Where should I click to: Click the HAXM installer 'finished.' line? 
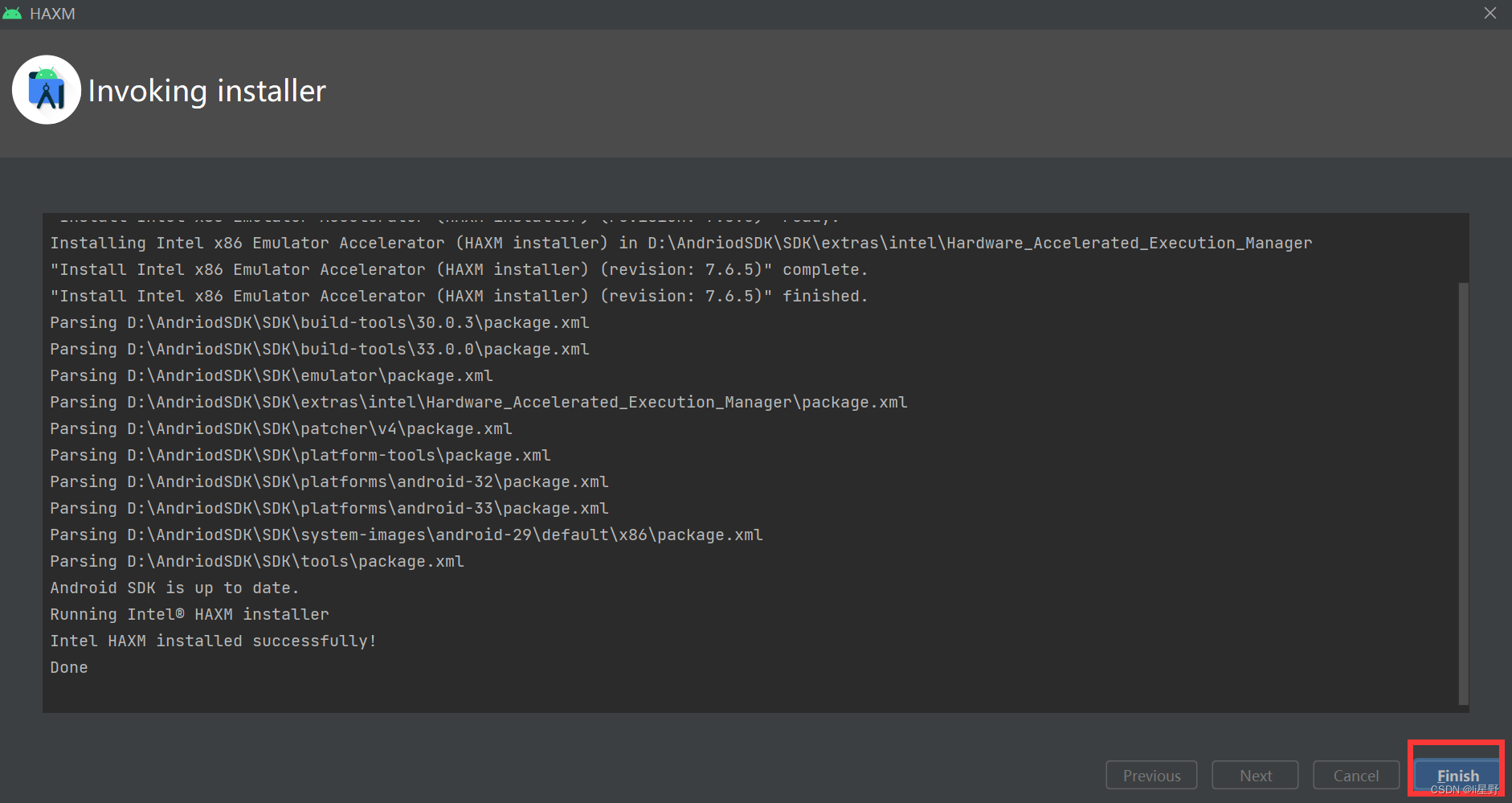(x=459, y=296)
